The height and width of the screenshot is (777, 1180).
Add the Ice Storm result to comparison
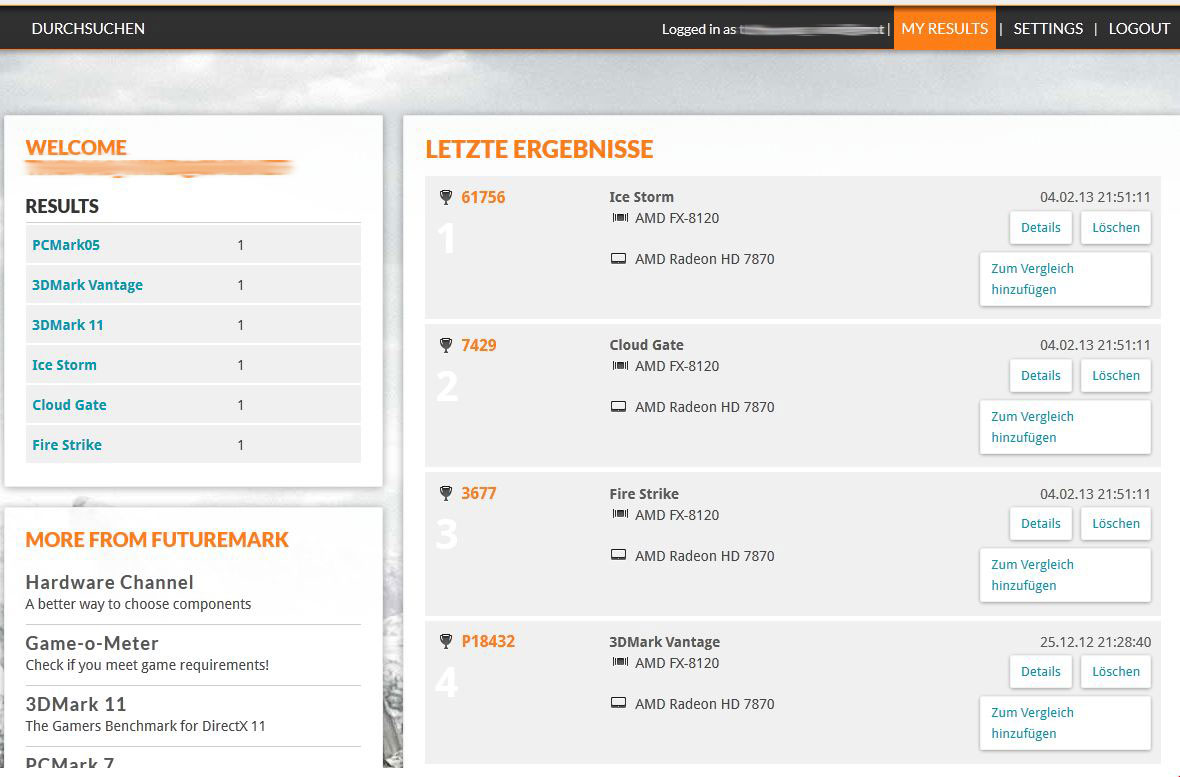coord(1065,279)
